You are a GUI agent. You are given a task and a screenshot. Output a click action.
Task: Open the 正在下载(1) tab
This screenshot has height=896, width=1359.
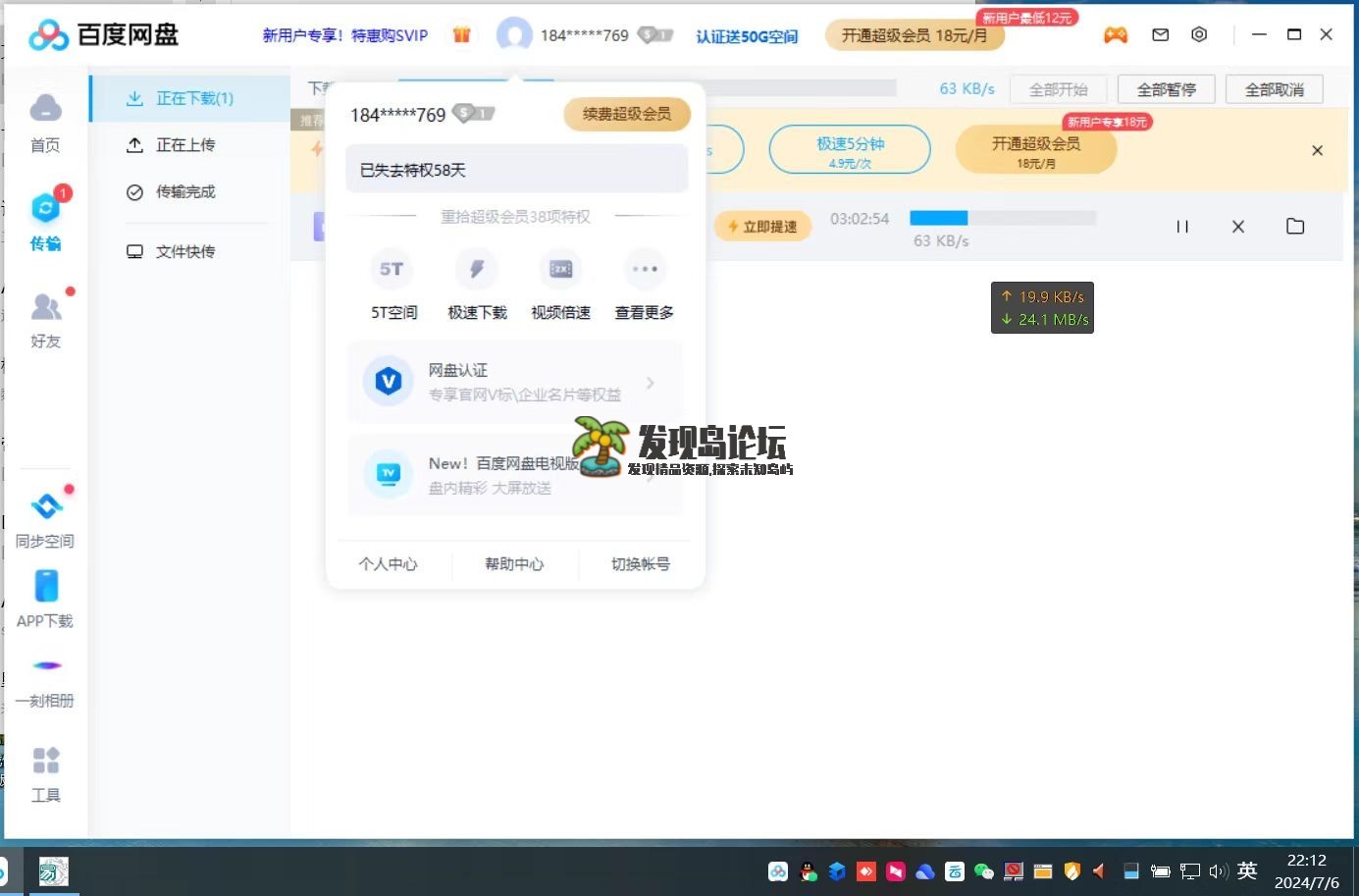pyautogui.click(x=190, y=98)
